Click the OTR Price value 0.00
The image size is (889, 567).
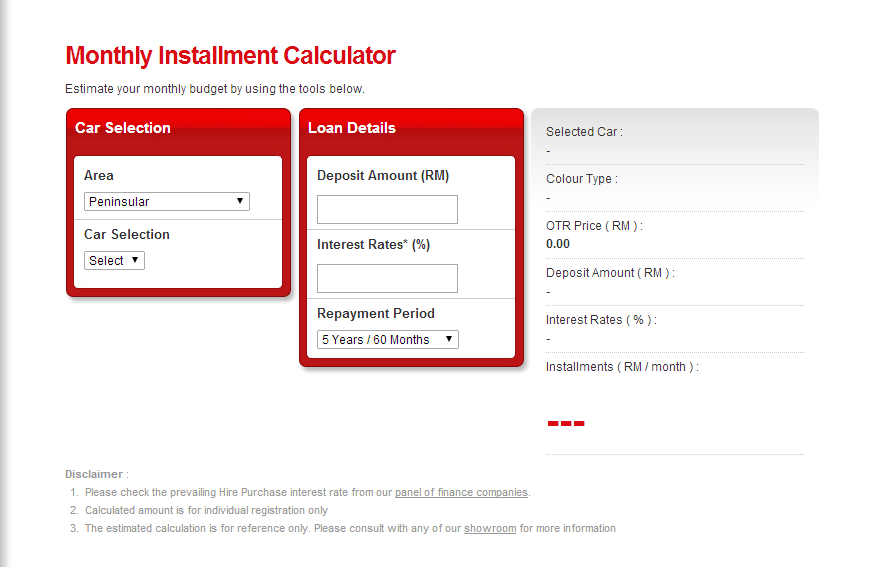pyautogui.click(x=558, y=244)
